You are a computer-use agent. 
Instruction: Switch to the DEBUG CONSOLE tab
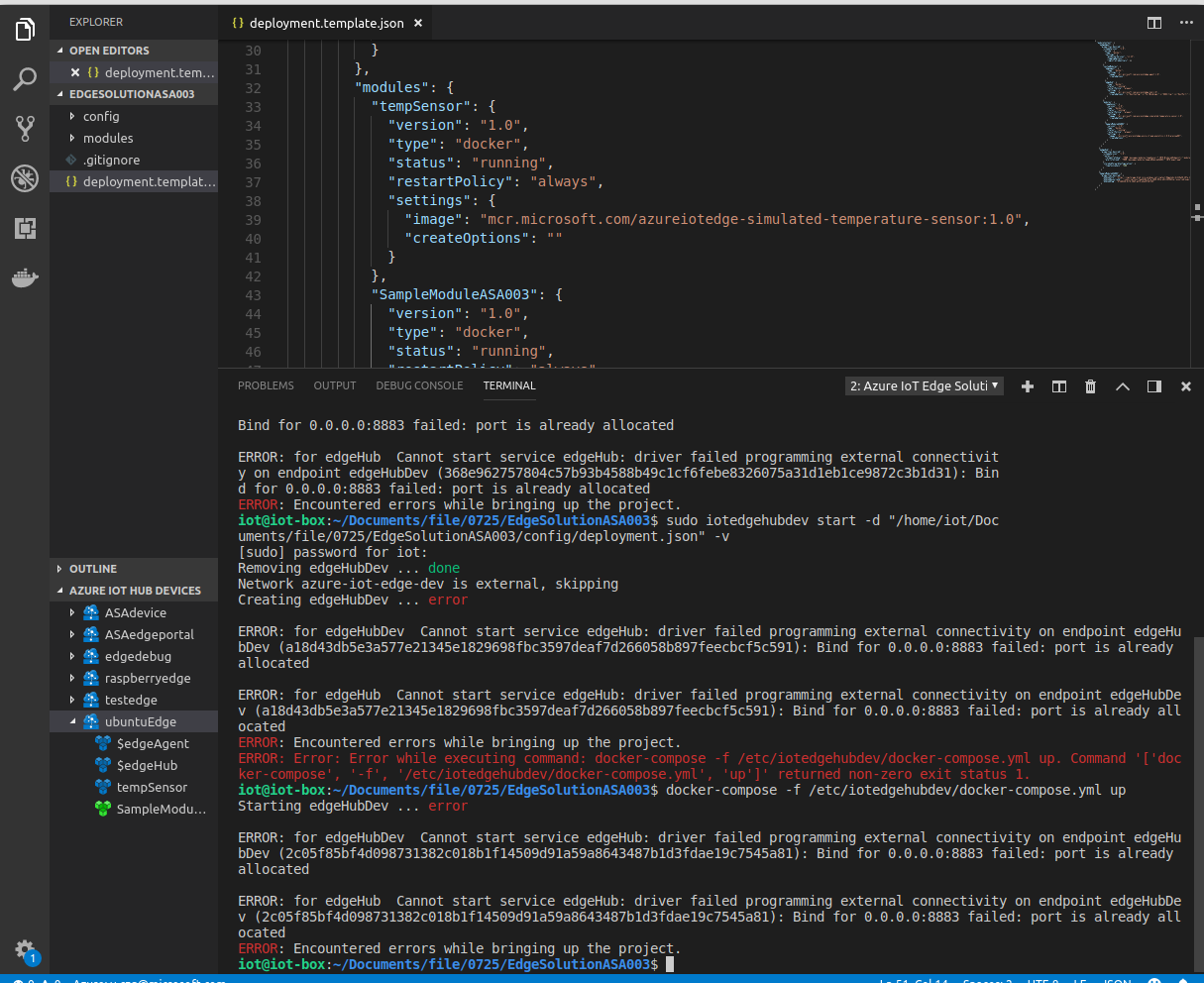click(419, 385)
